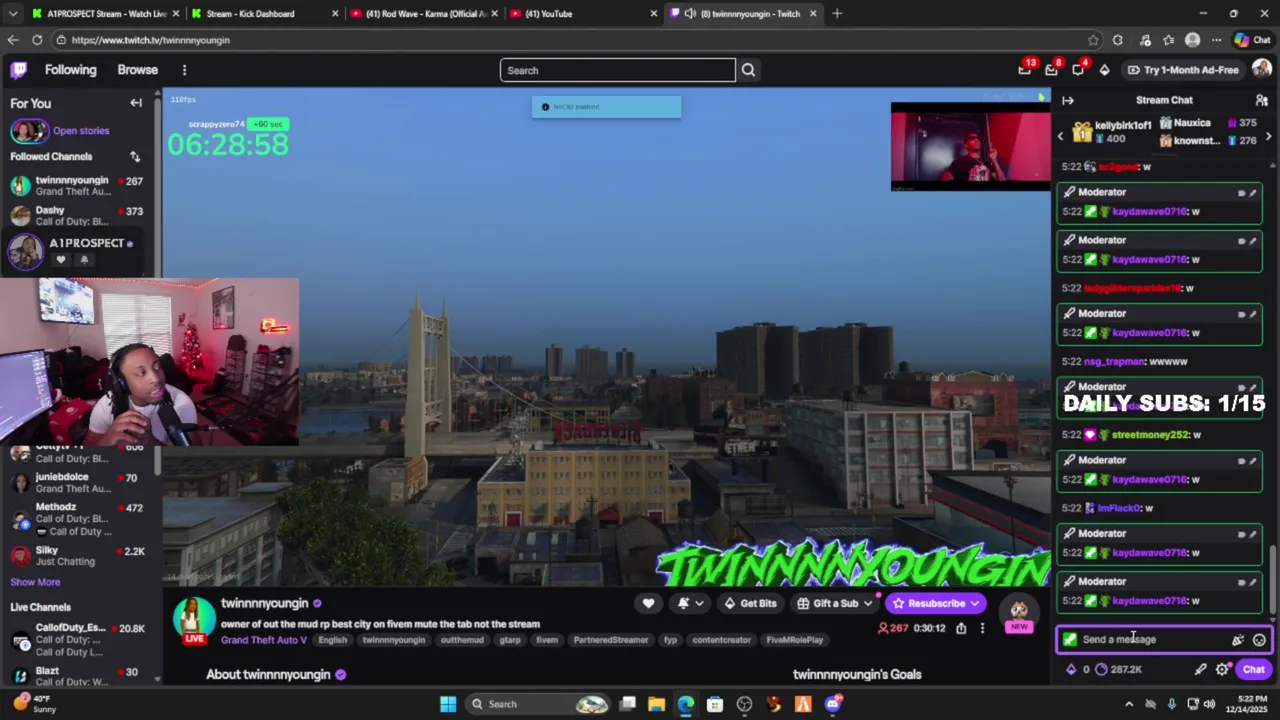Bookmark this page star icon
The image size is (1280, 720).
tap(1093, 40)
